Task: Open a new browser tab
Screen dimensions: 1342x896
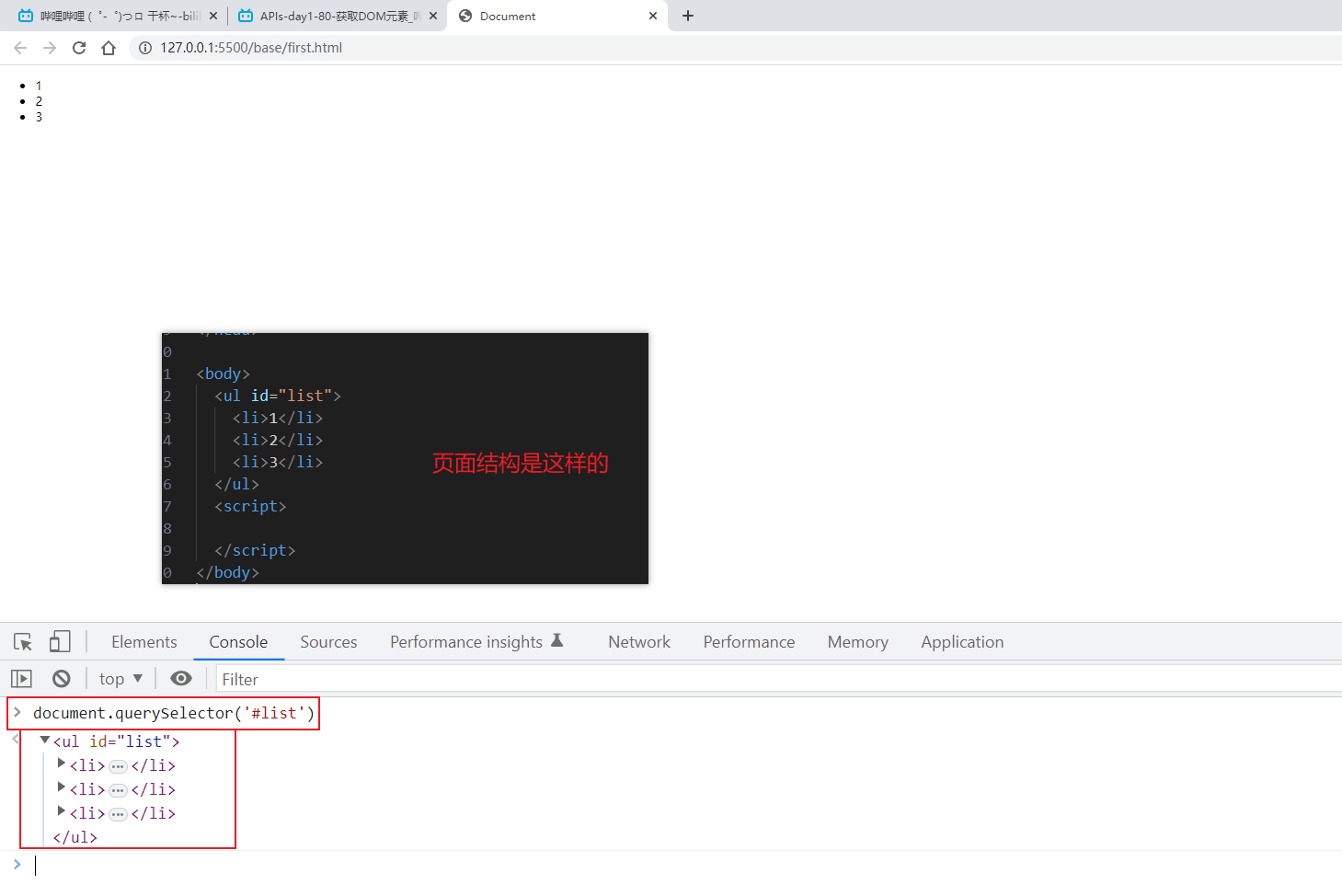Action: (688, 16)
